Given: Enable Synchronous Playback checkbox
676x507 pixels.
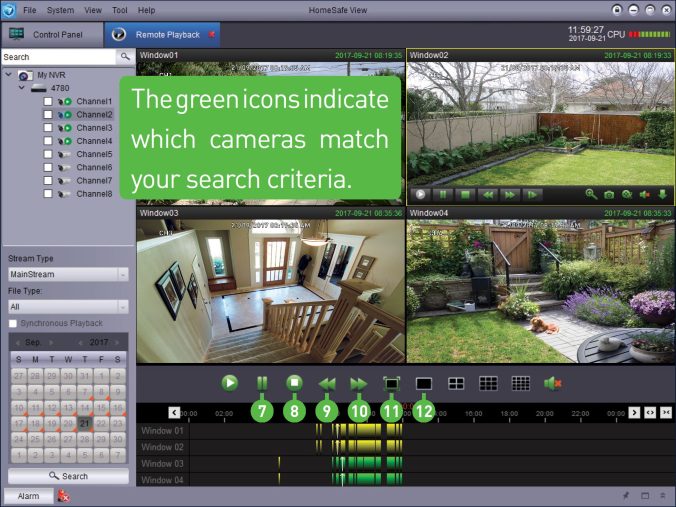Looking at the screenshot, I should [13, 323].
